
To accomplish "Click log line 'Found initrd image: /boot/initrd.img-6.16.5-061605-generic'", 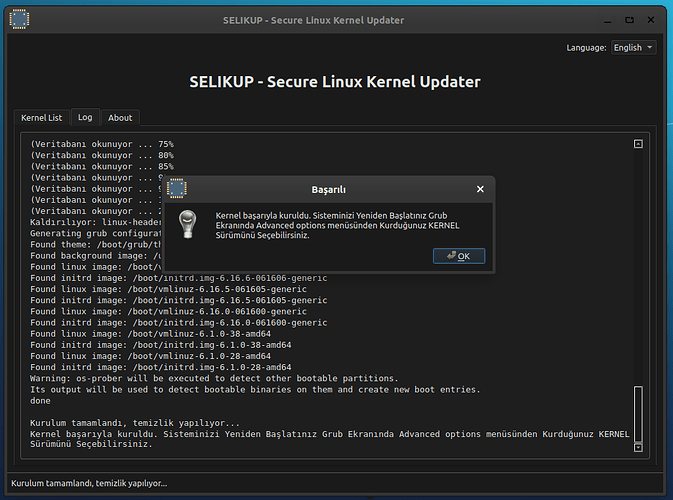I will 179,300.
